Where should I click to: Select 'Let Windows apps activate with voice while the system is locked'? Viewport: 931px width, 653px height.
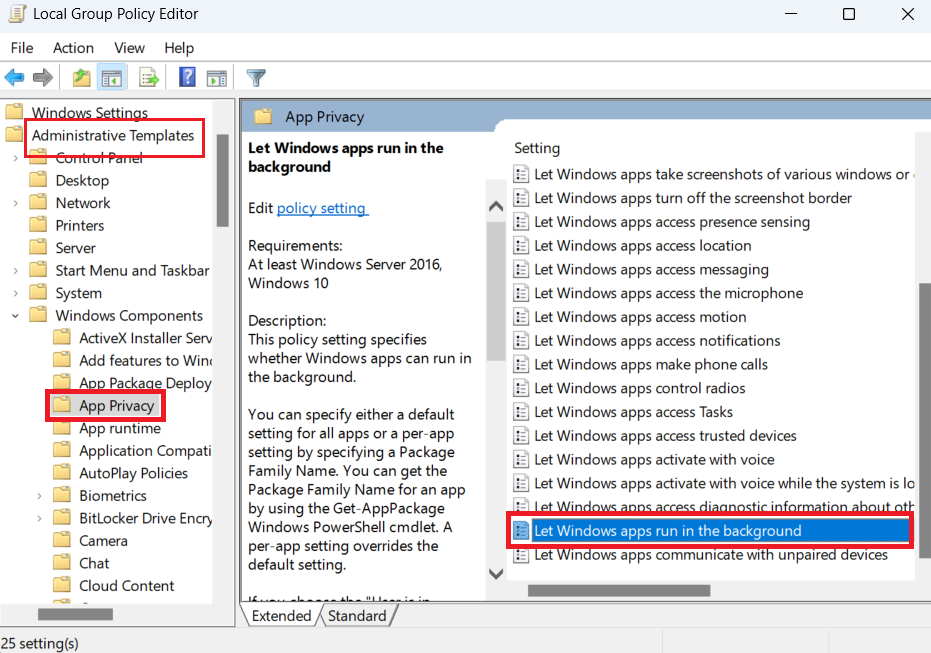724,483
